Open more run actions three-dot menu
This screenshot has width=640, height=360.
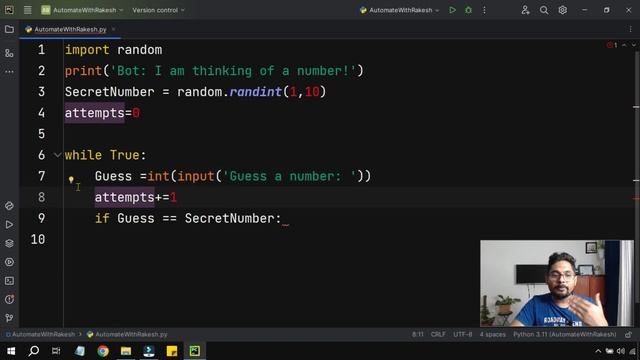tap(484, 10)
